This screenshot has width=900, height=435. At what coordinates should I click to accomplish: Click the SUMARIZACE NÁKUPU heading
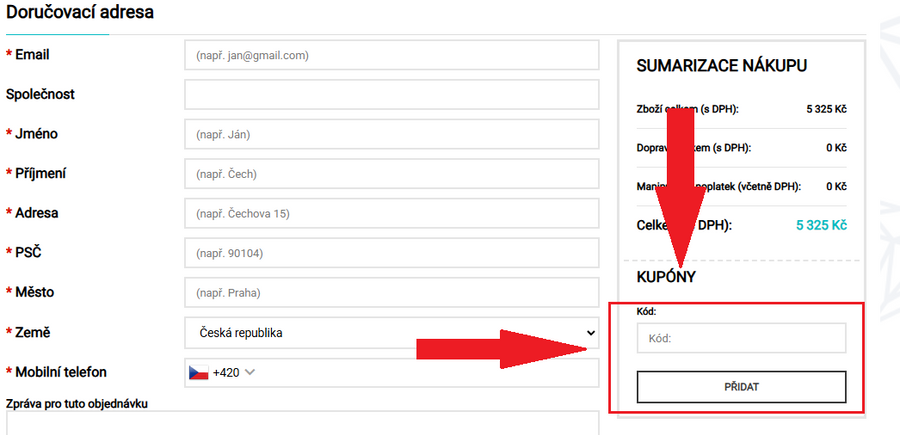click(x=721, y=66)
